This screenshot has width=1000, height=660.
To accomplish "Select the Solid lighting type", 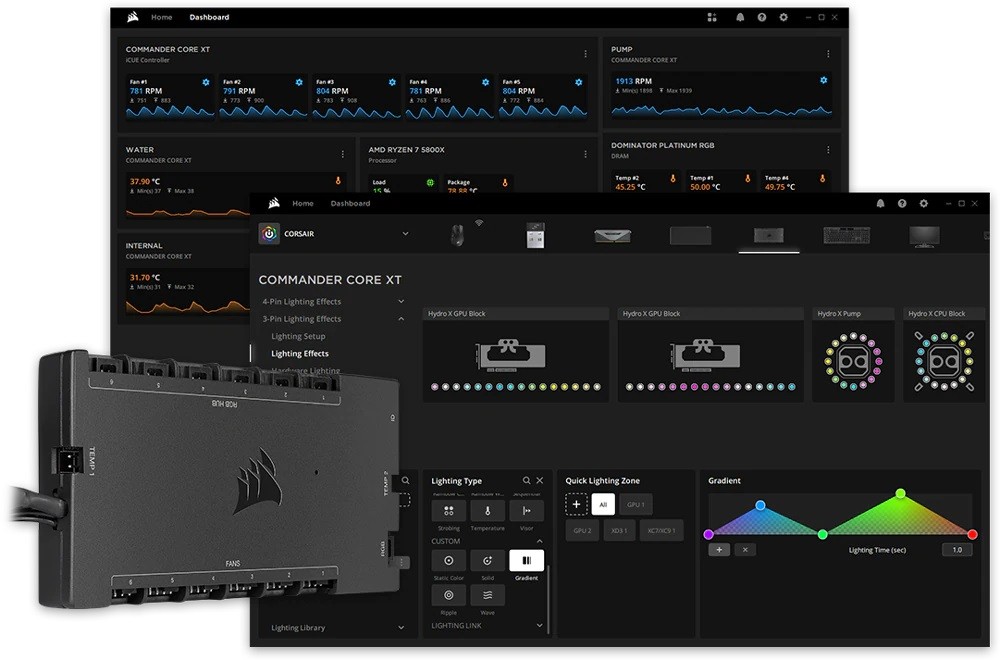I will [487, 561].
